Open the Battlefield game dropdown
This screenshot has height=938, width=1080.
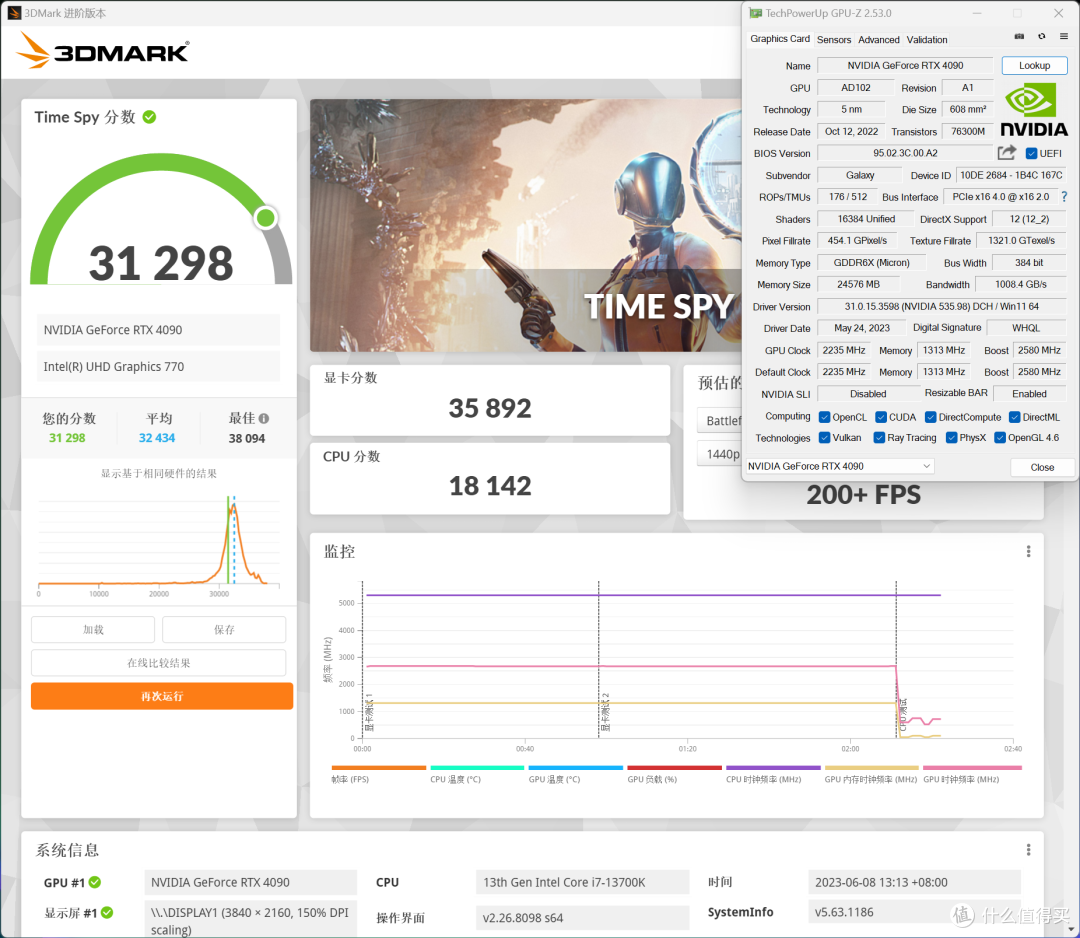click(x=720, y=420)
